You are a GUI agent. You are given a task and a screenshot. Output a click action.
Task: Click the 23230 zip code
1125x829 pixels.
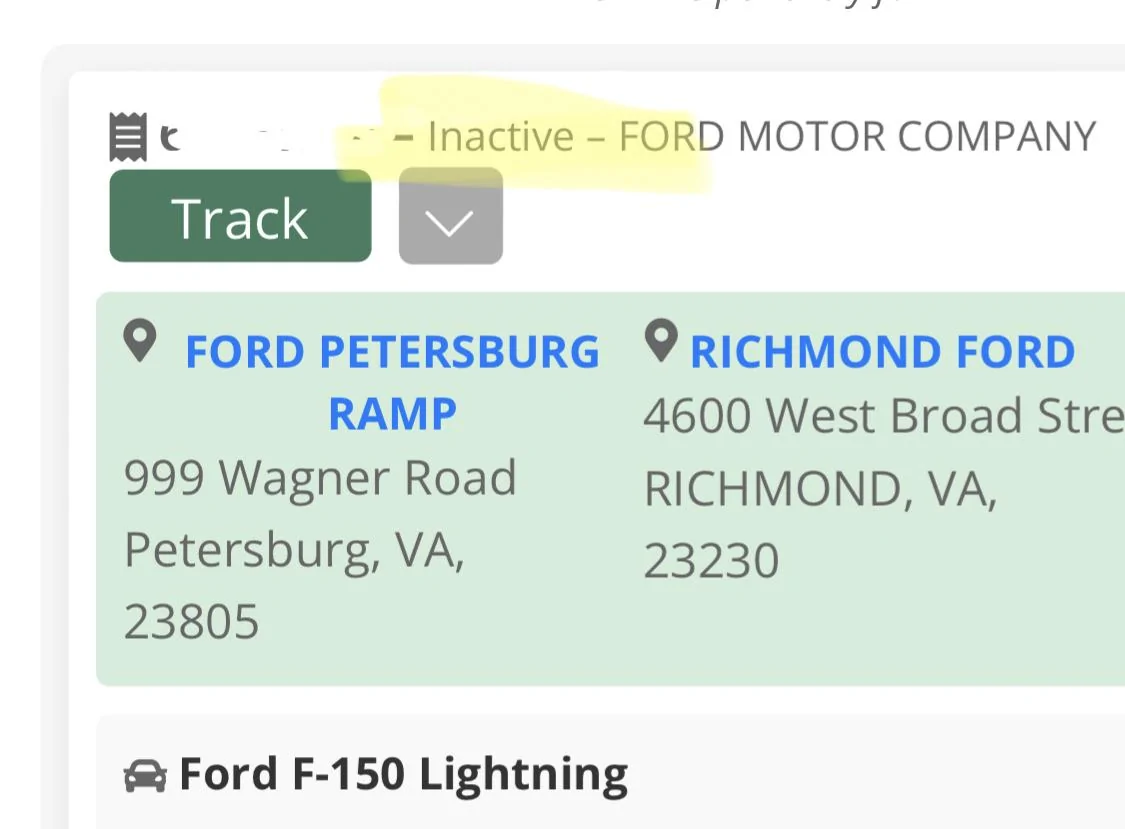pyautogui.click(x=711, y=560)
